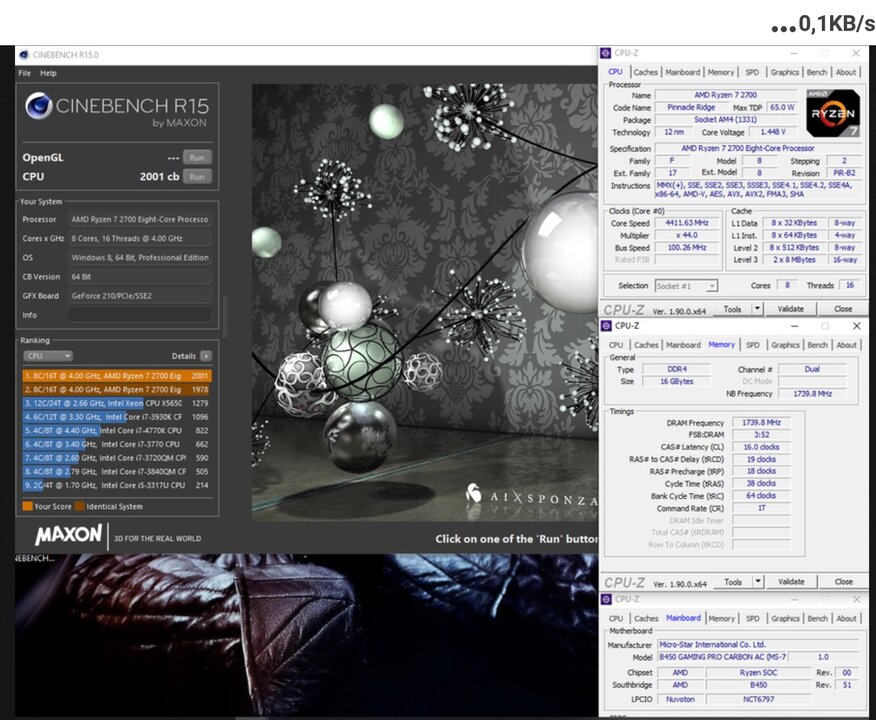Image resolution: width=876 pixels, height=720 pixels.
Task: Select the Core i7-3720QM ranking row
Action: [x=116, y=457]
